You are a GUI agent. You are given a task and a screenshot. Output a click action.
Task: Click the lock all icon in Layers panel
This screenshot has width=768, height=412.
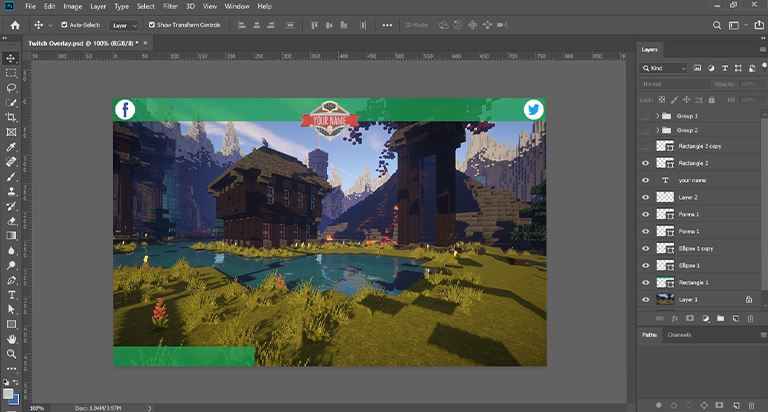coord(711,100)
